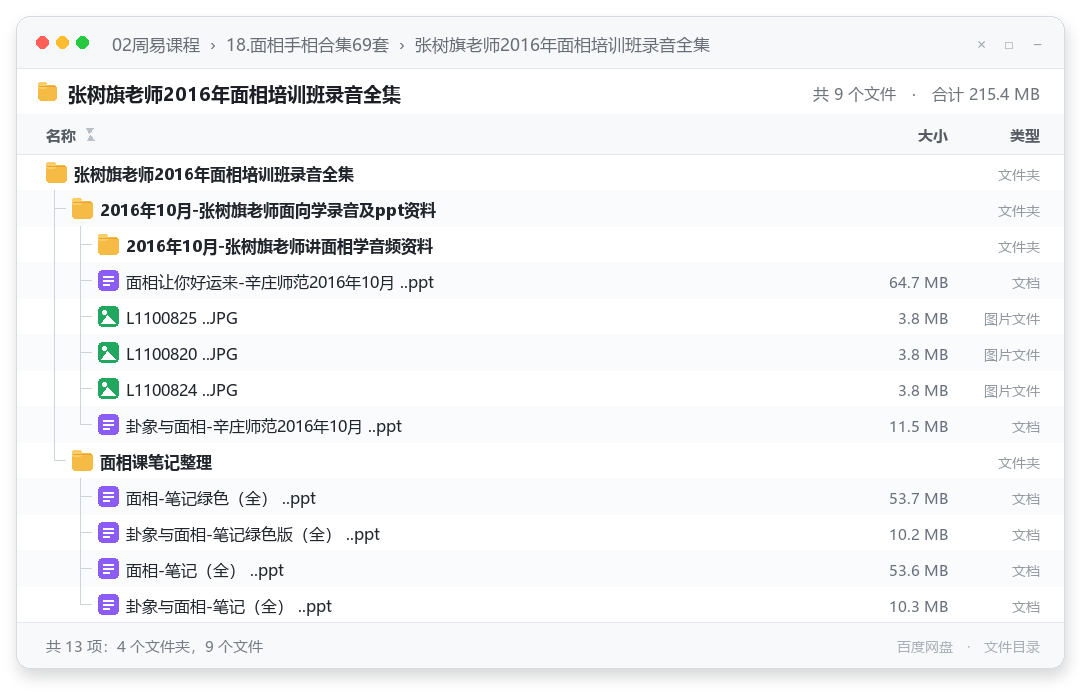Click the 10.3 MB size value

[x=918, y=606]
